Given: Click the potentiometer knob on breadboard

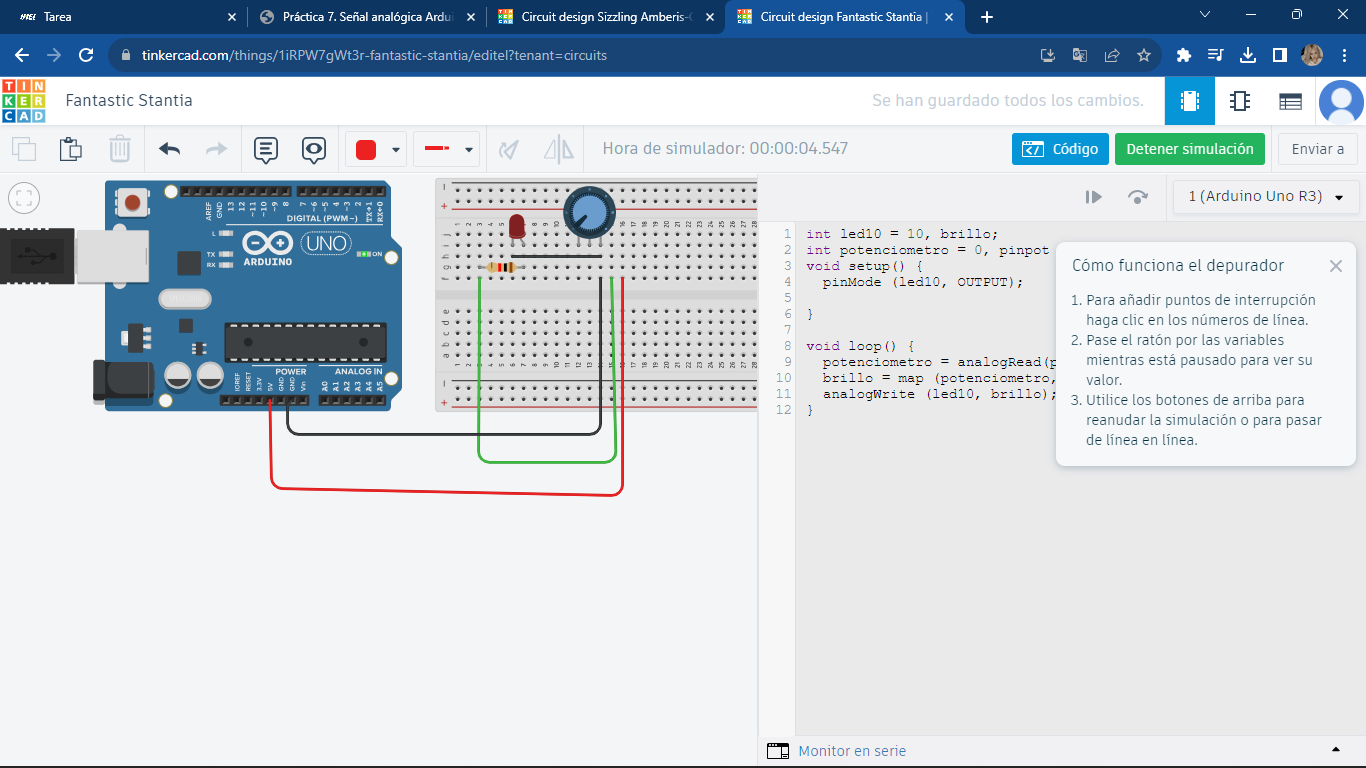Looking at the screenshot, I should click(x=589, y=211).
